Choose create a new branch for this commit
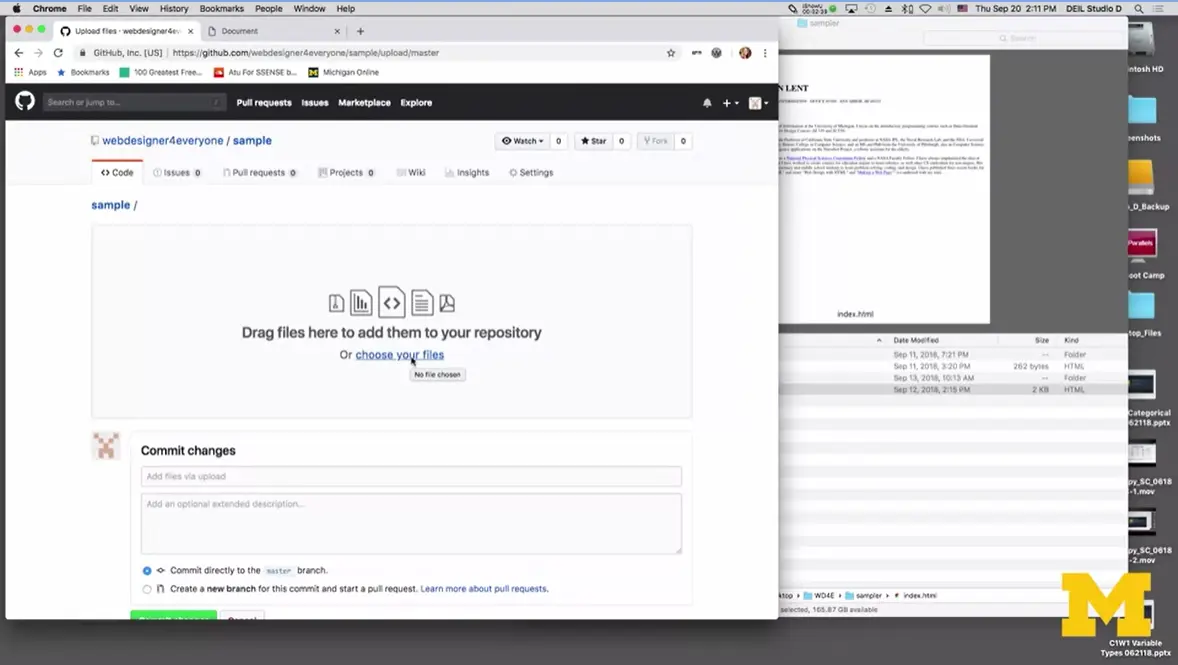This screenshot has height=665, width=1178. [147, 588]
